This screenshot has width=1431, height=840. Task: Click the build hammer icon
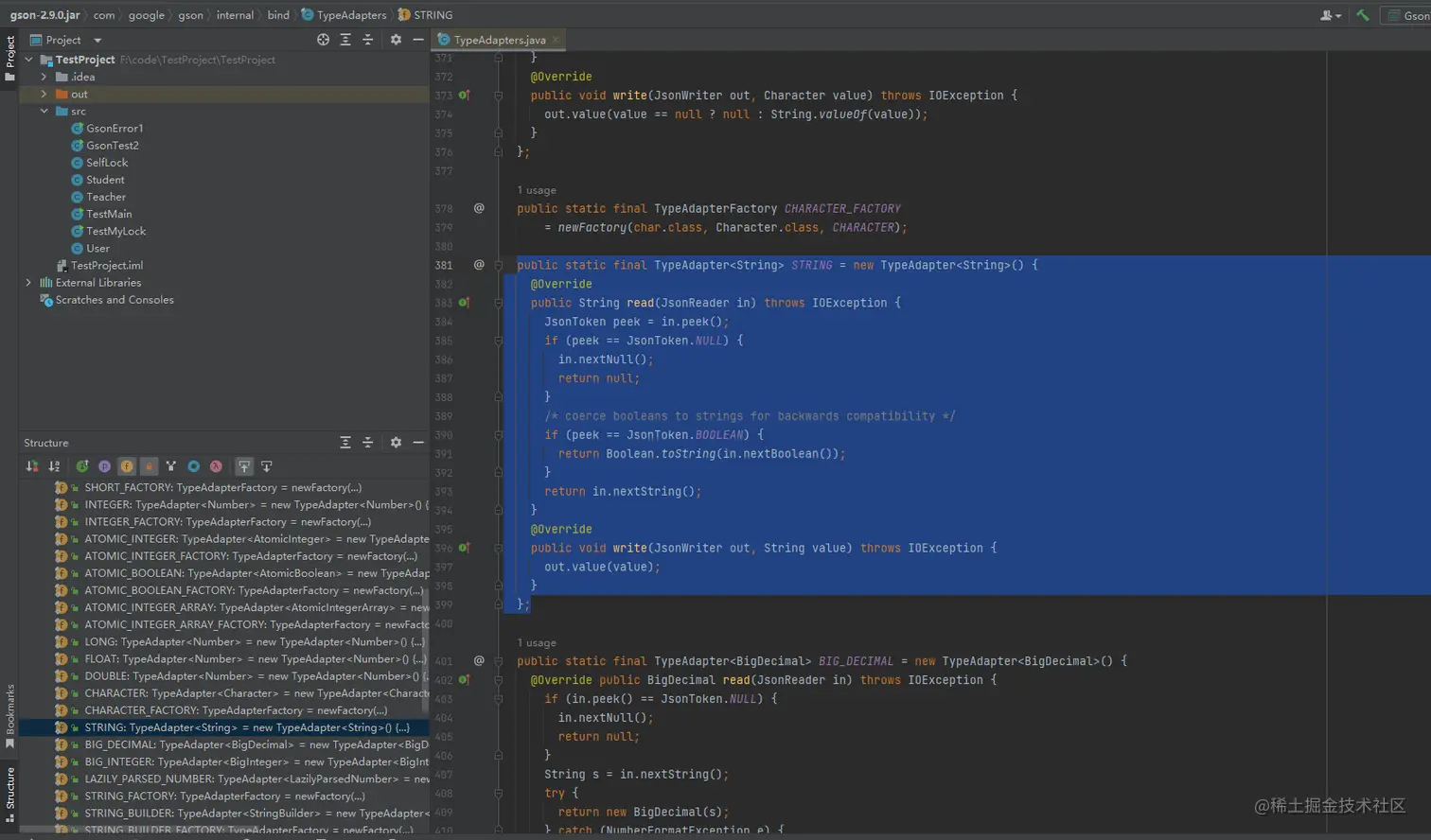1363,15
